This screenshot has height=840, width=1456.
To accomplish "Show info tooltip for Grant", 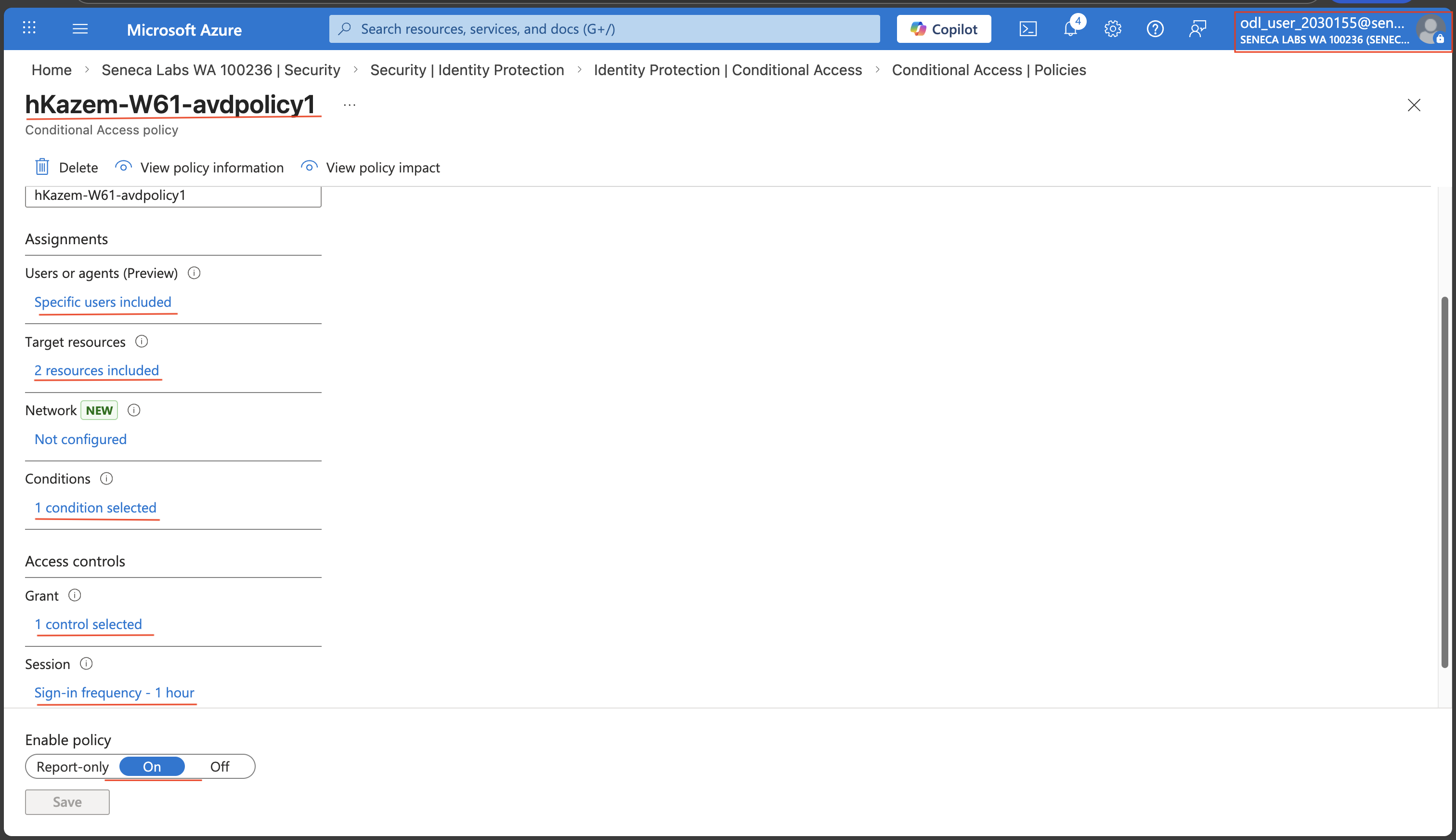I will point(74,595).
